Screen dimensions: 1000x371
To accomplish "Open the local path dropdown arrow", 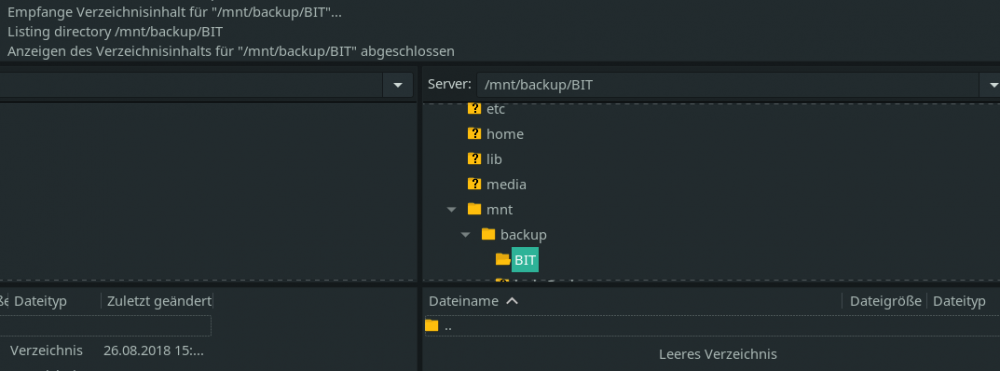I will [x=398, y=85].
